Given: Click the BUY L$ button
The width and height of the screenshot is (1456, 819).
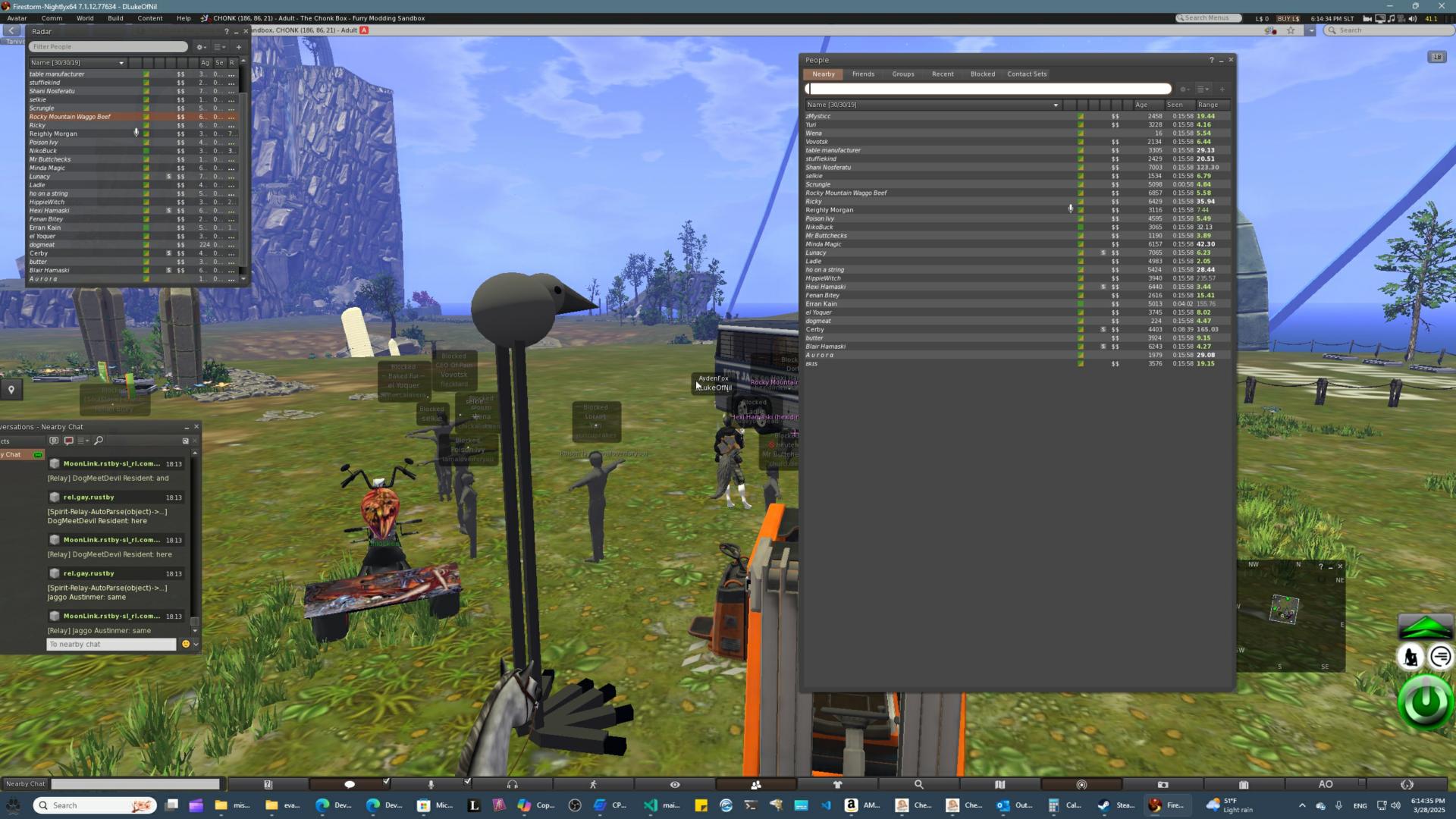Looking at the screenshot, I should point(1288,18).
